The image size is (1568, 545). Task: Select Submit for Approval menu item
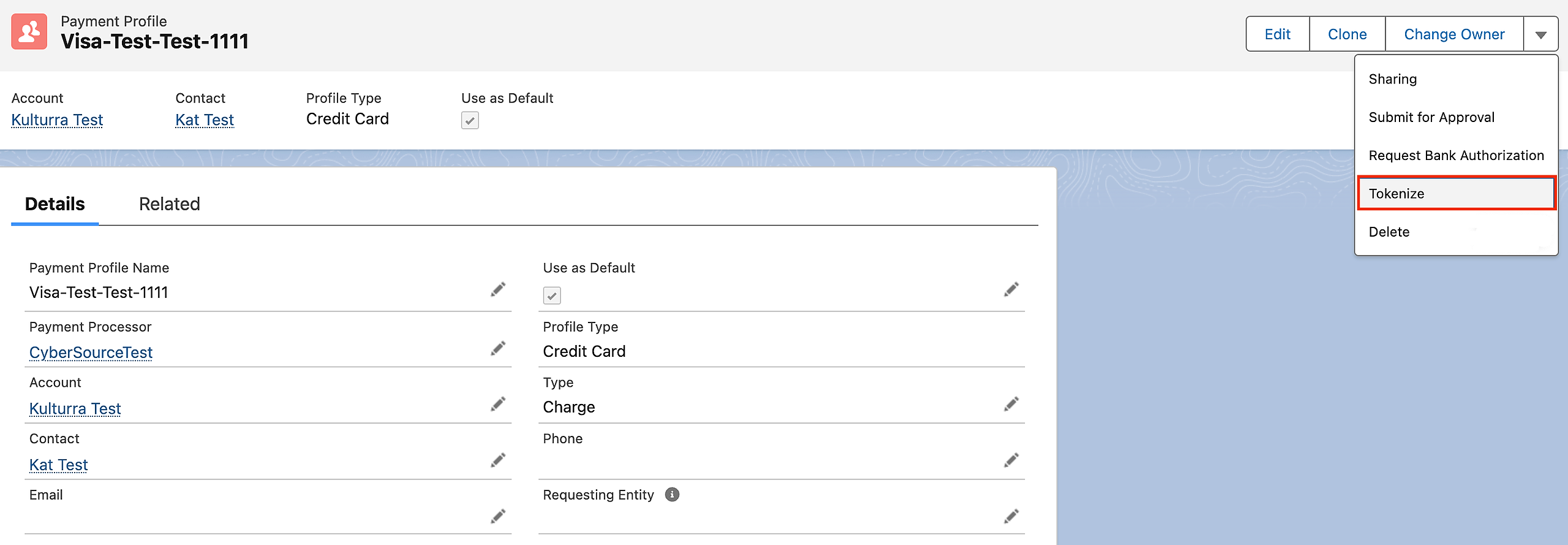point(1431,118)
